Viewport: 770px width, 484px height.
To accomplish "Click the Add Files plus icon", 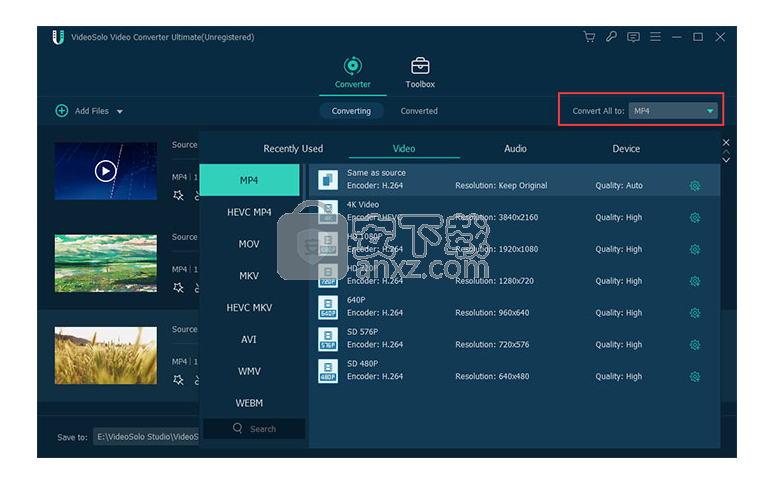I will pyautogui.click(x=61, y=111).
